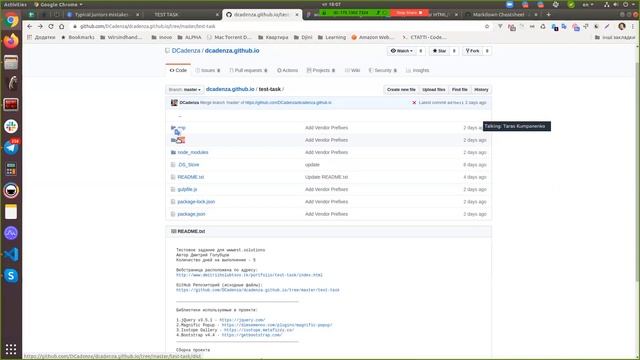Open the Bookmarks folder in bookmarks bar
The image size is (640, 360).
[x=78, y=37]
